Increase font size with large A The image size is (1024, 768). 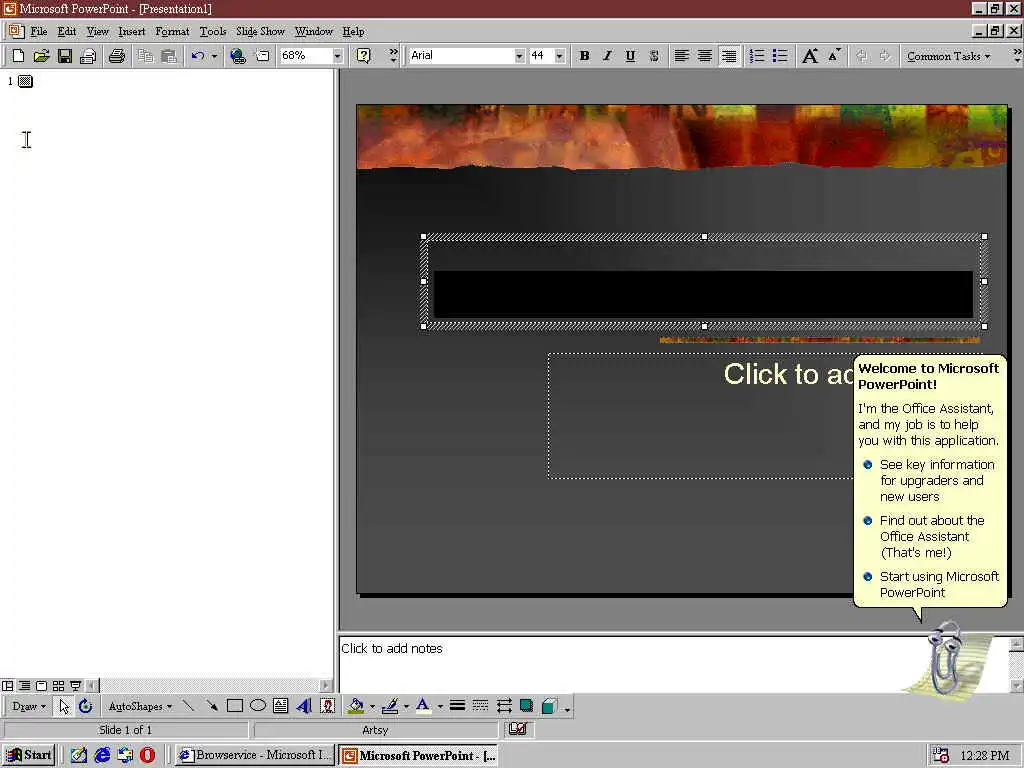point(810,56)
